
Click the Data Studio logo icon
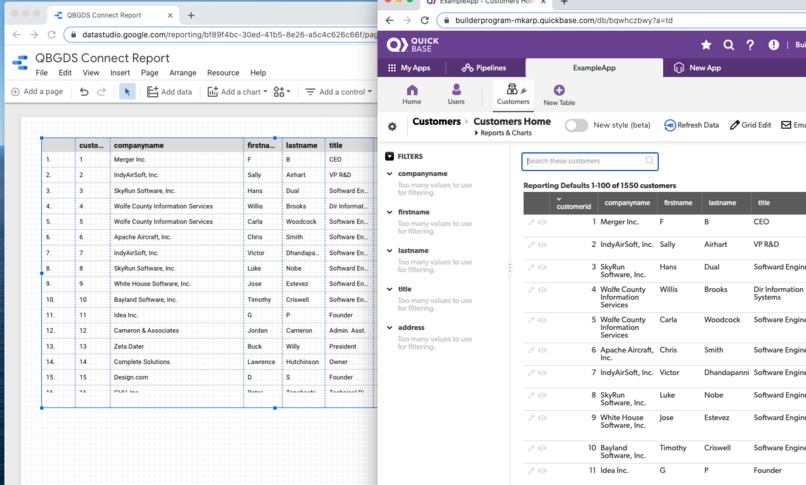click(20, 62)
